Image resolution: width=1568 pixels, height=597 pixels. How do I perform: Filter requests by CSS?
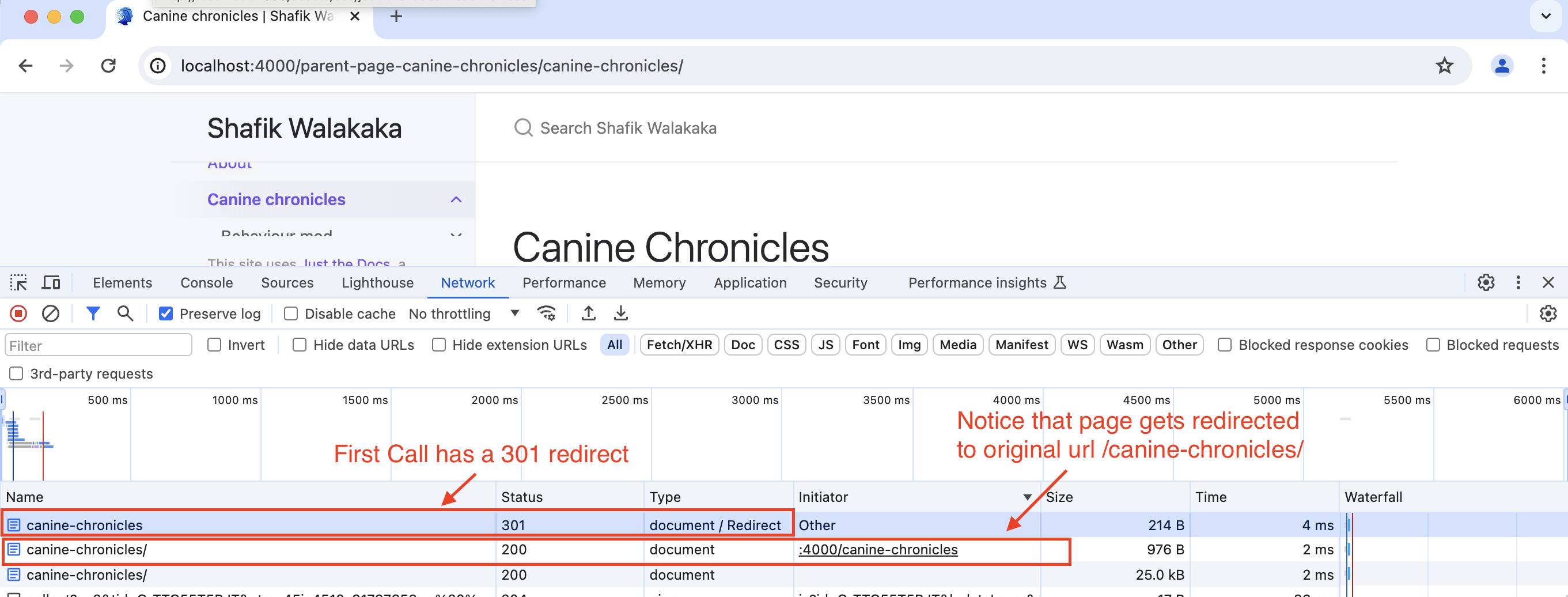coord(786,345)
